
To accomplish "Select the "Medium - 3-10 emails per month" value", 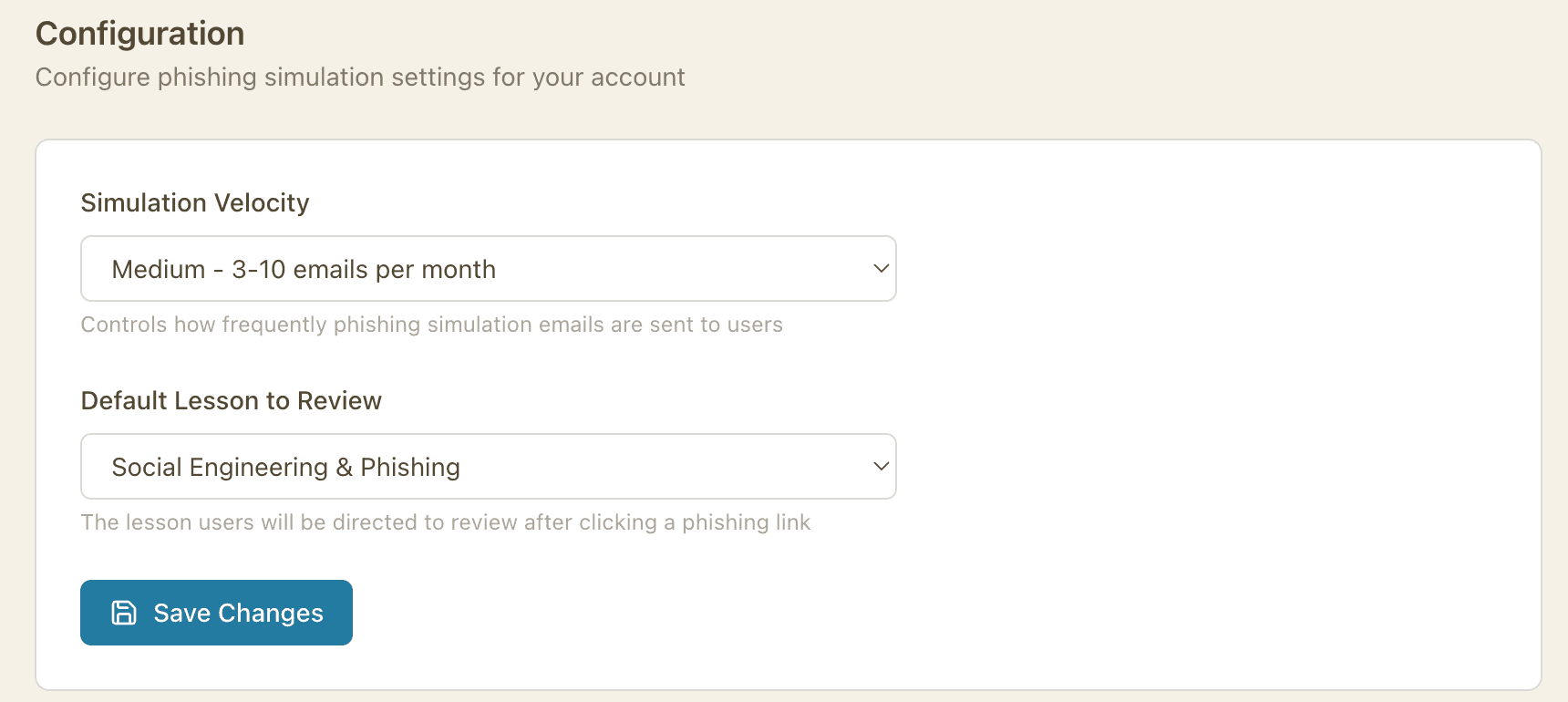I will pyautogui.click(x=303, y=270).
